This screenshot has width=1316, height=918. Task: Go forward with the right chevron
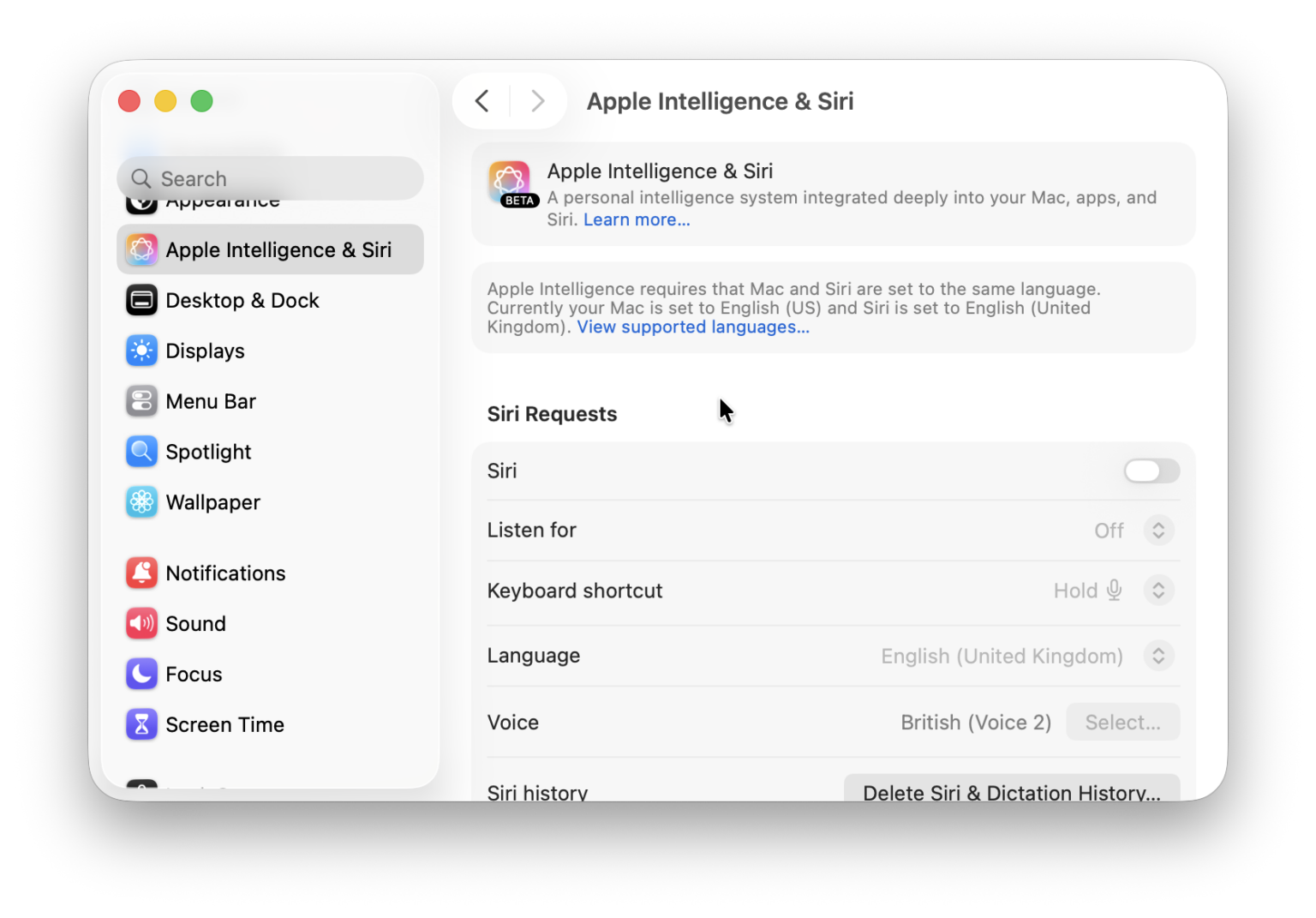[537, 101]
